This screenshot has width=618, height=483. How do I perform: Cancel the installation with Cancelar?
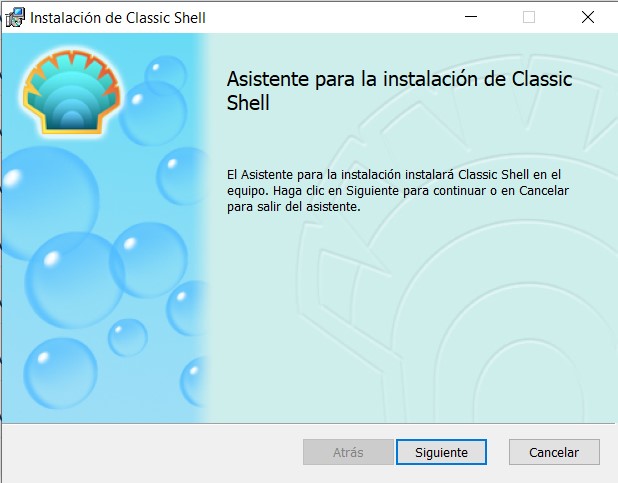click(554, 452)
